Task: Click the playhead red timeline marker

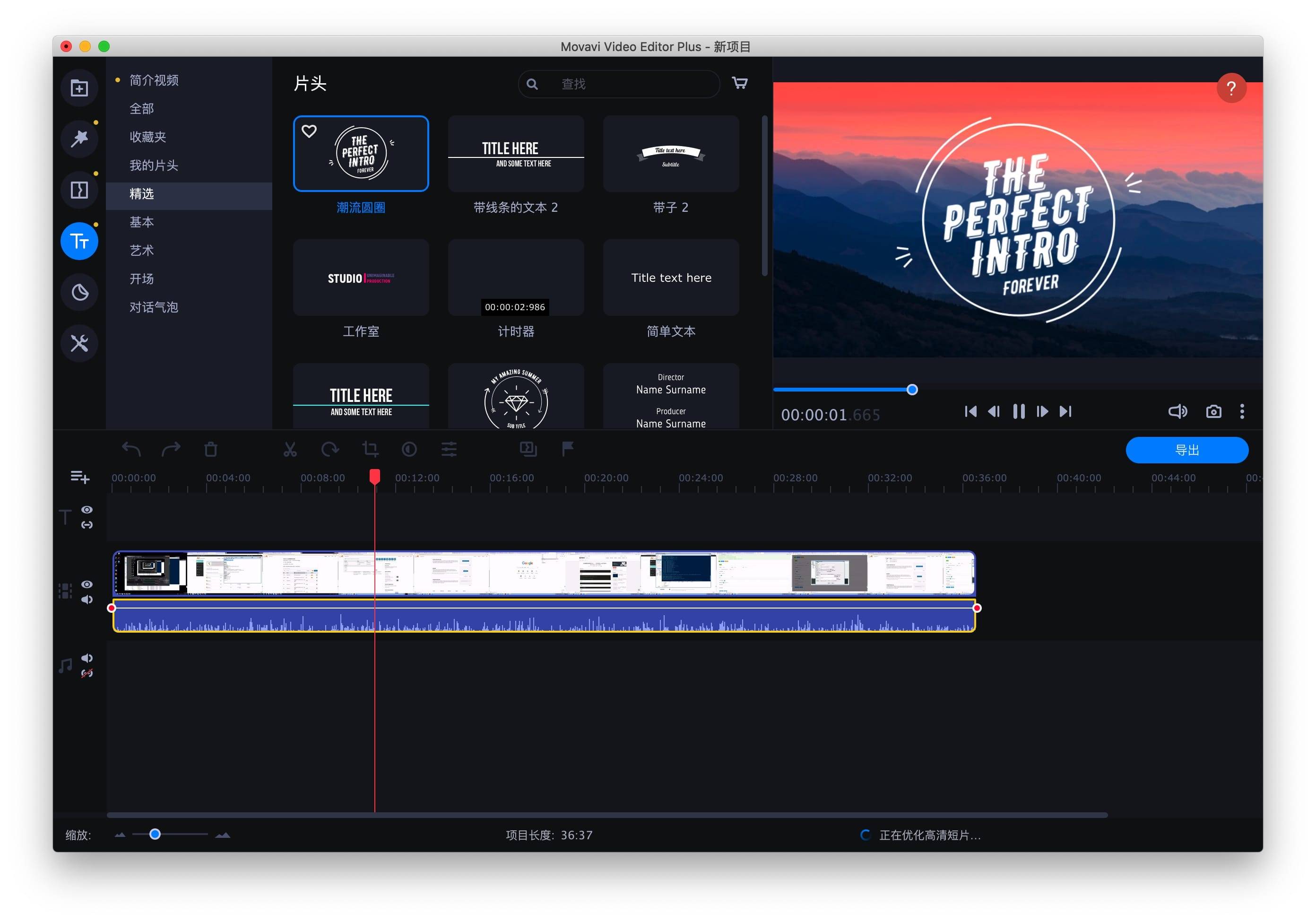Action: tap(374, 478)
